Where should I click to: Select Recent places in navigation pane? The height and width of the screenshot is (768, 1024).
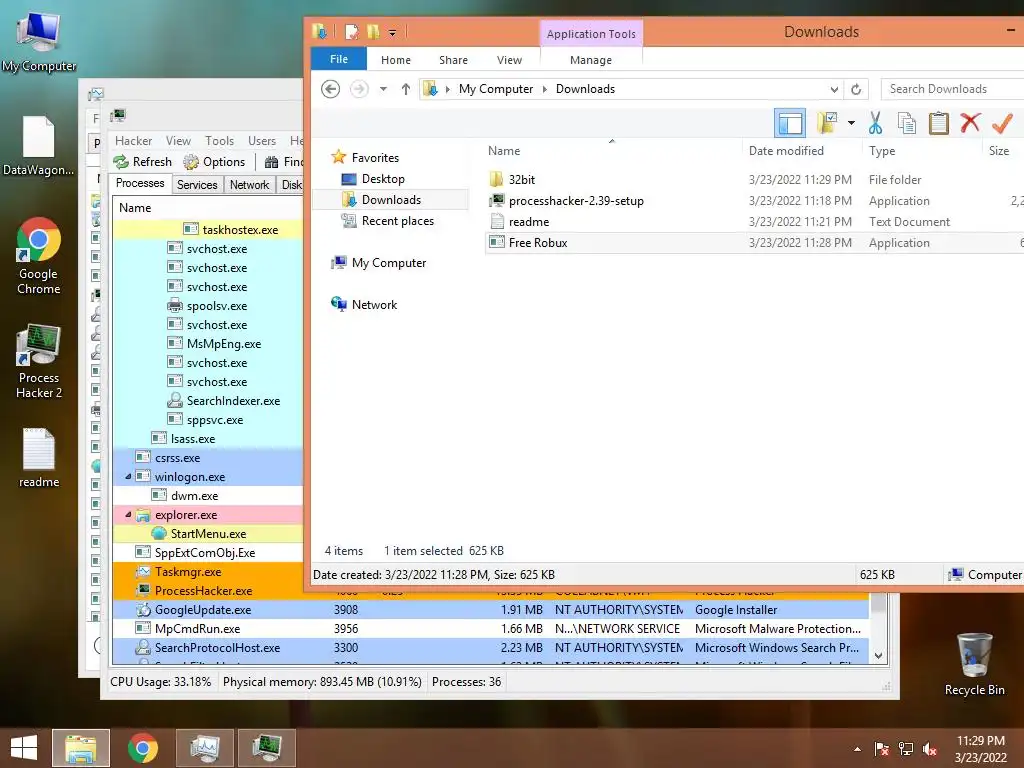pos(398,221)
